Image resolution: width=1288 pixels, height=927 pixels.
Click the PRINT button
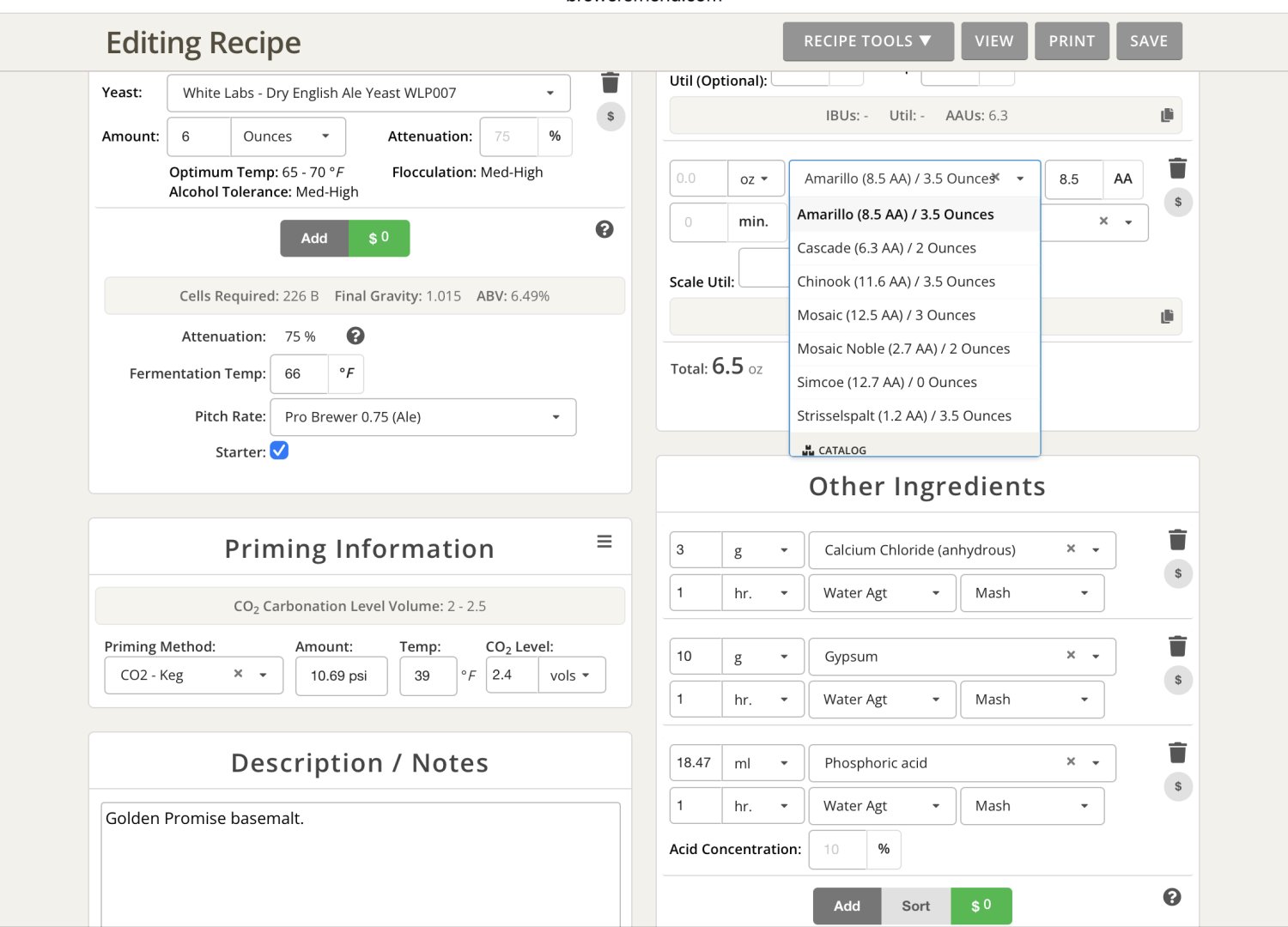[1072, 41]
